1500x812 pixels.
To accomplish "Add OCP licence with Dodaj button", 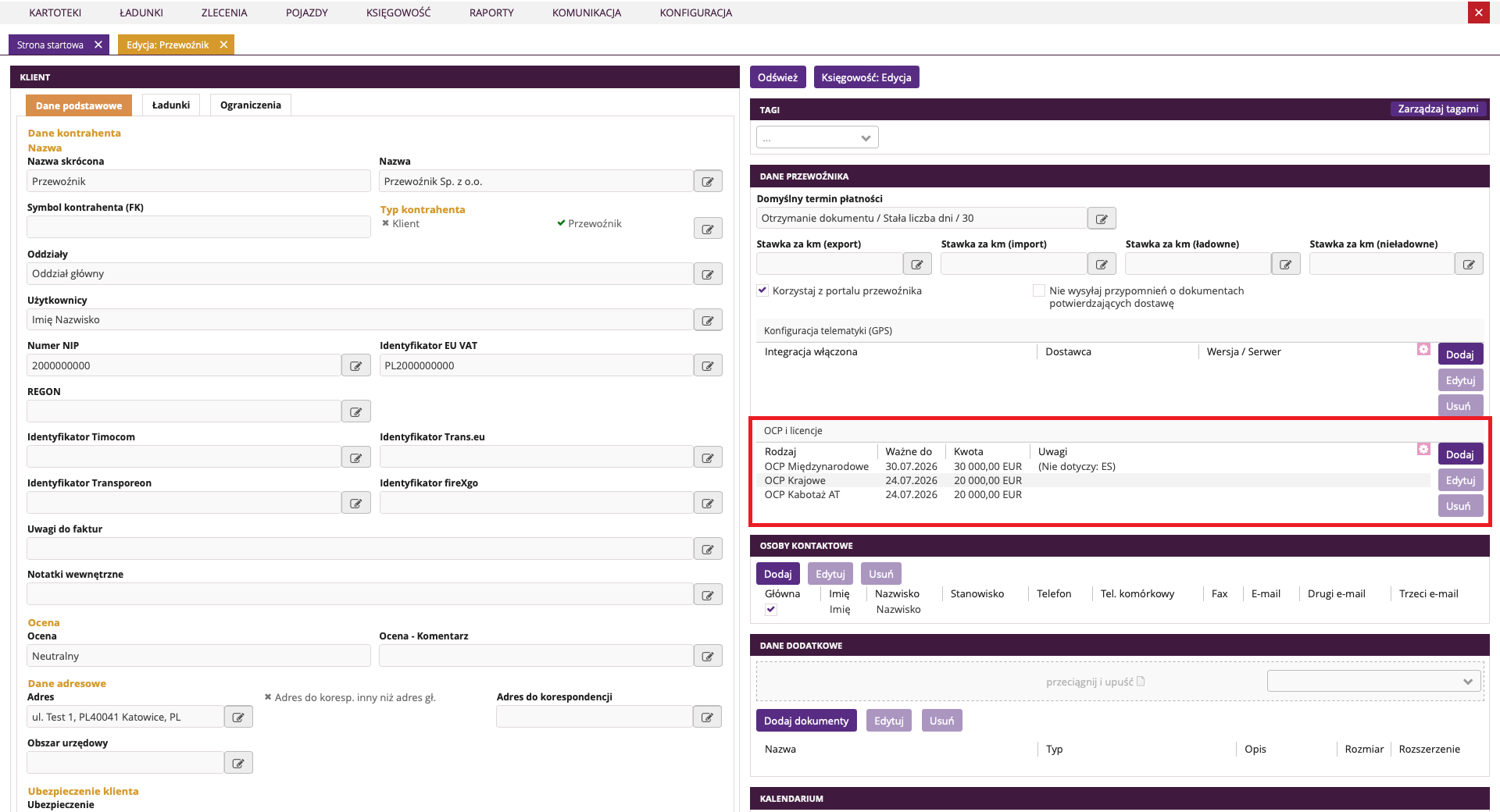I will (x=1459, y=454).
